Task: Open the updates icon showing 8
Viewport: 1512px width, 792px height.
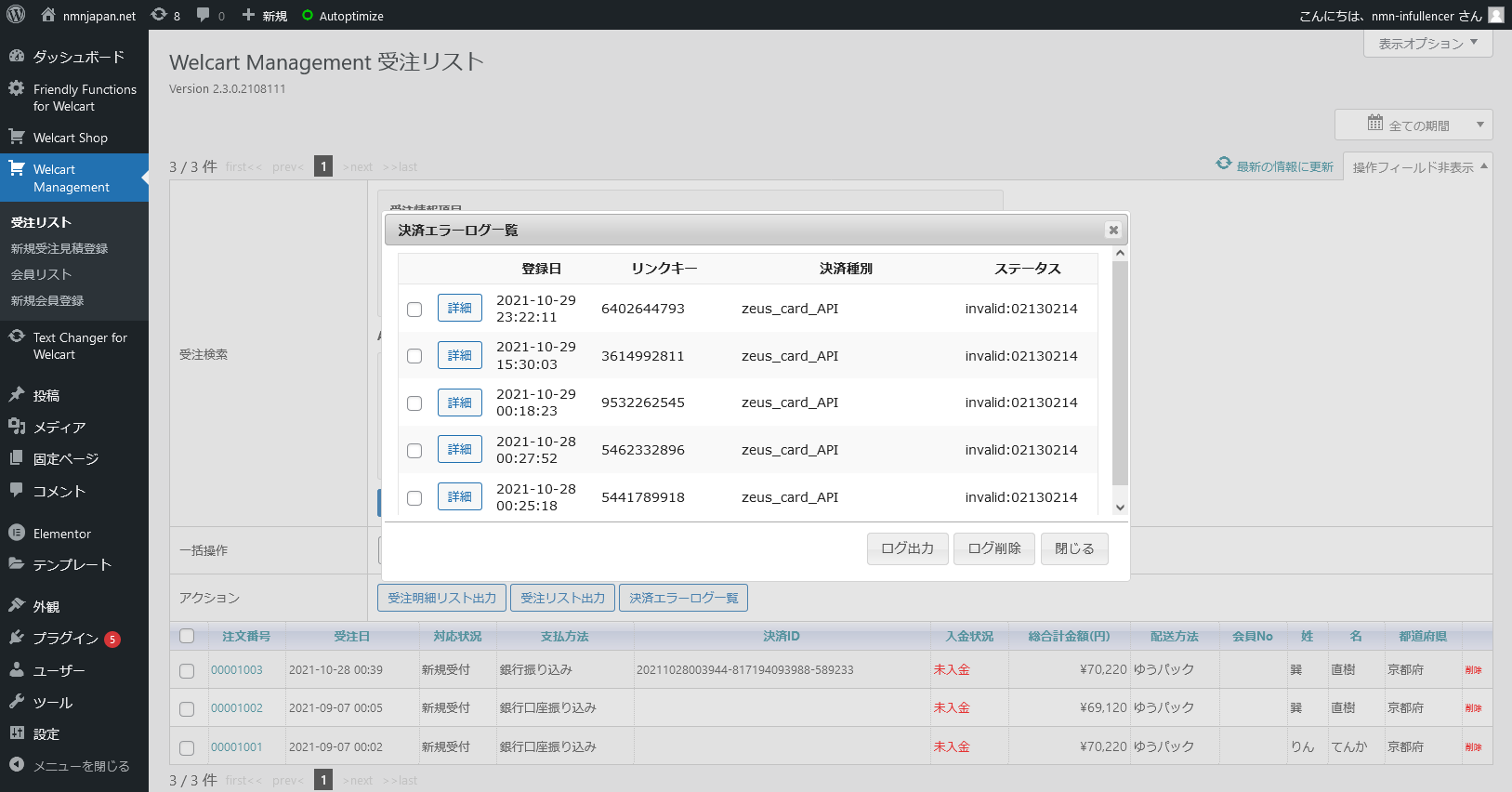Action: click(159, 15)
